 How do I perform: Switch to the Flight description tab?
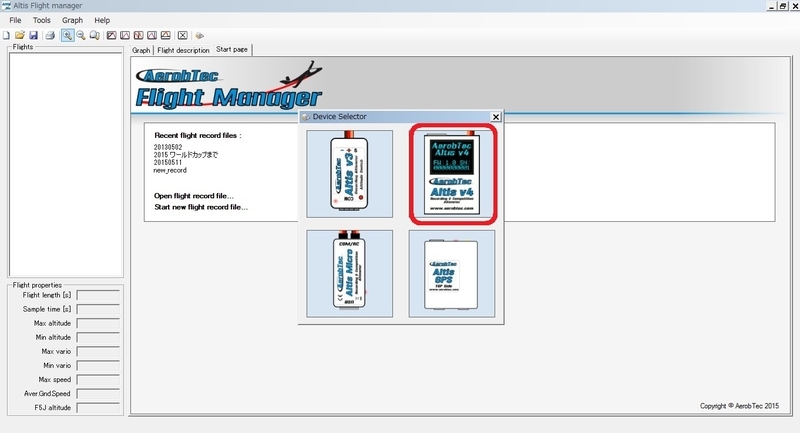coord(183,50)
